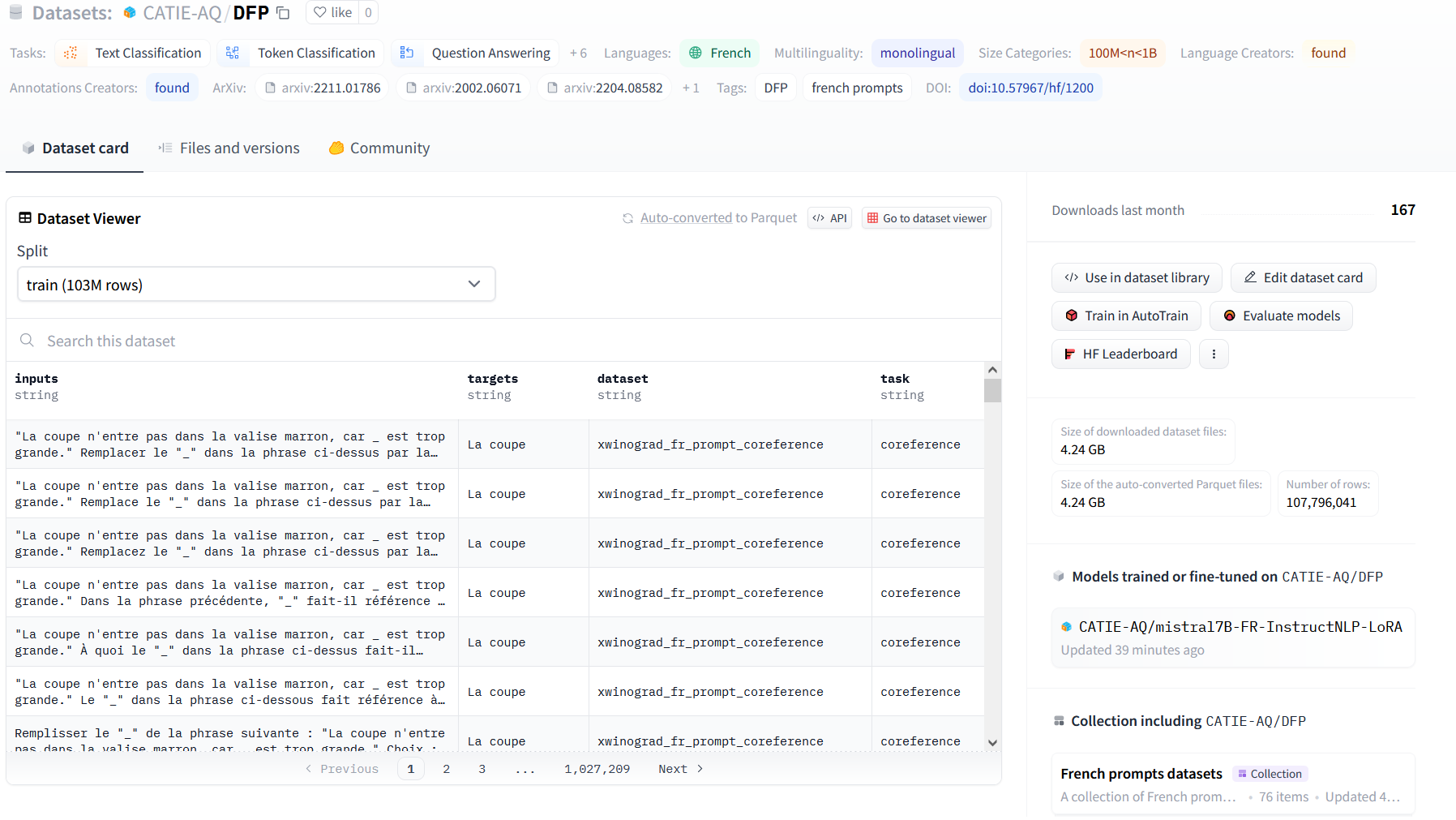The image size is (1456, 820).
Task: Select the 100M<n<1B size category tag
Action: tap(1123, 53)
